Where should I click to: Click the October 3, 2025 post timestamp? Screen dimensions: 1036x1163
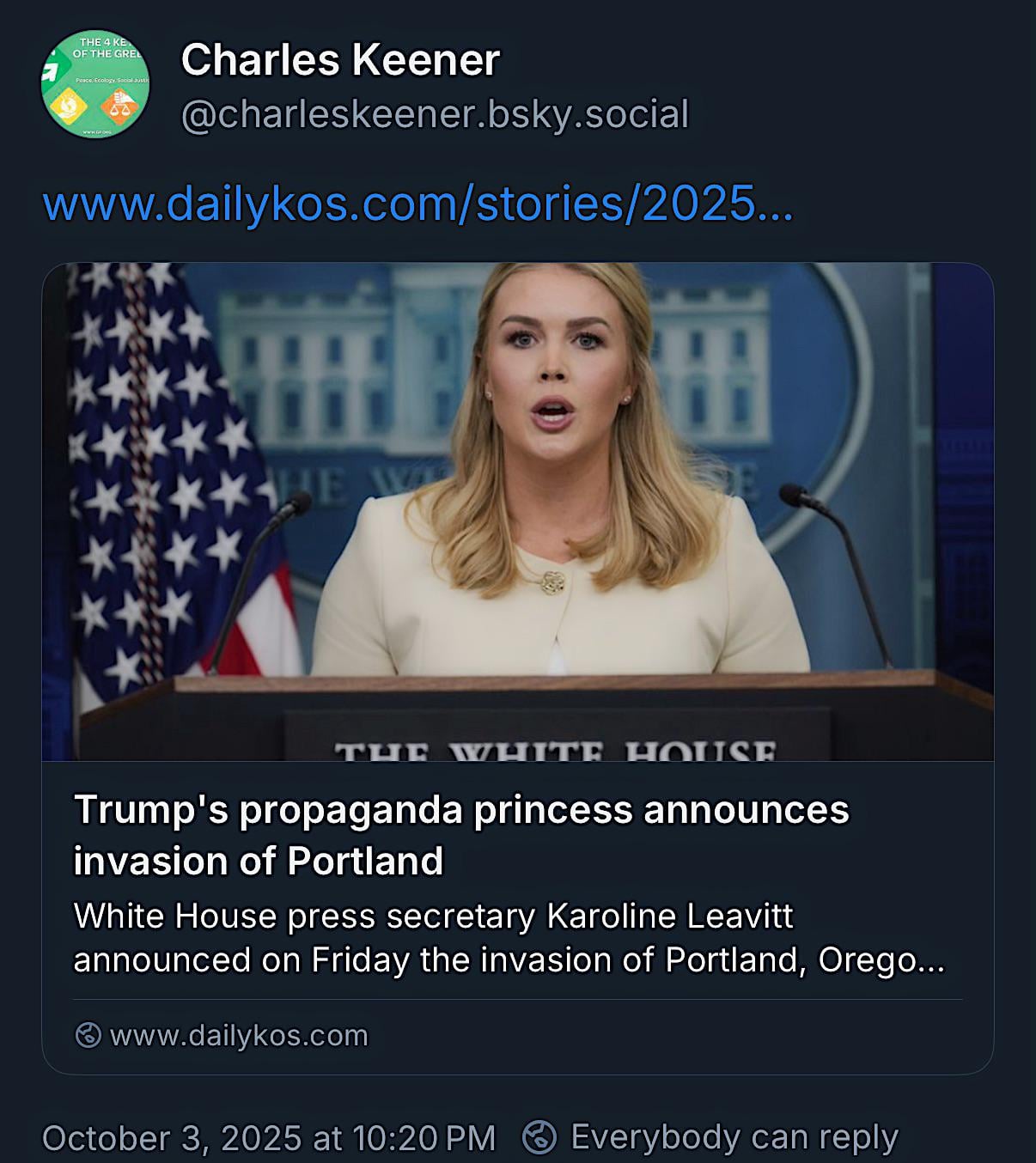[x=269, y=1138]
